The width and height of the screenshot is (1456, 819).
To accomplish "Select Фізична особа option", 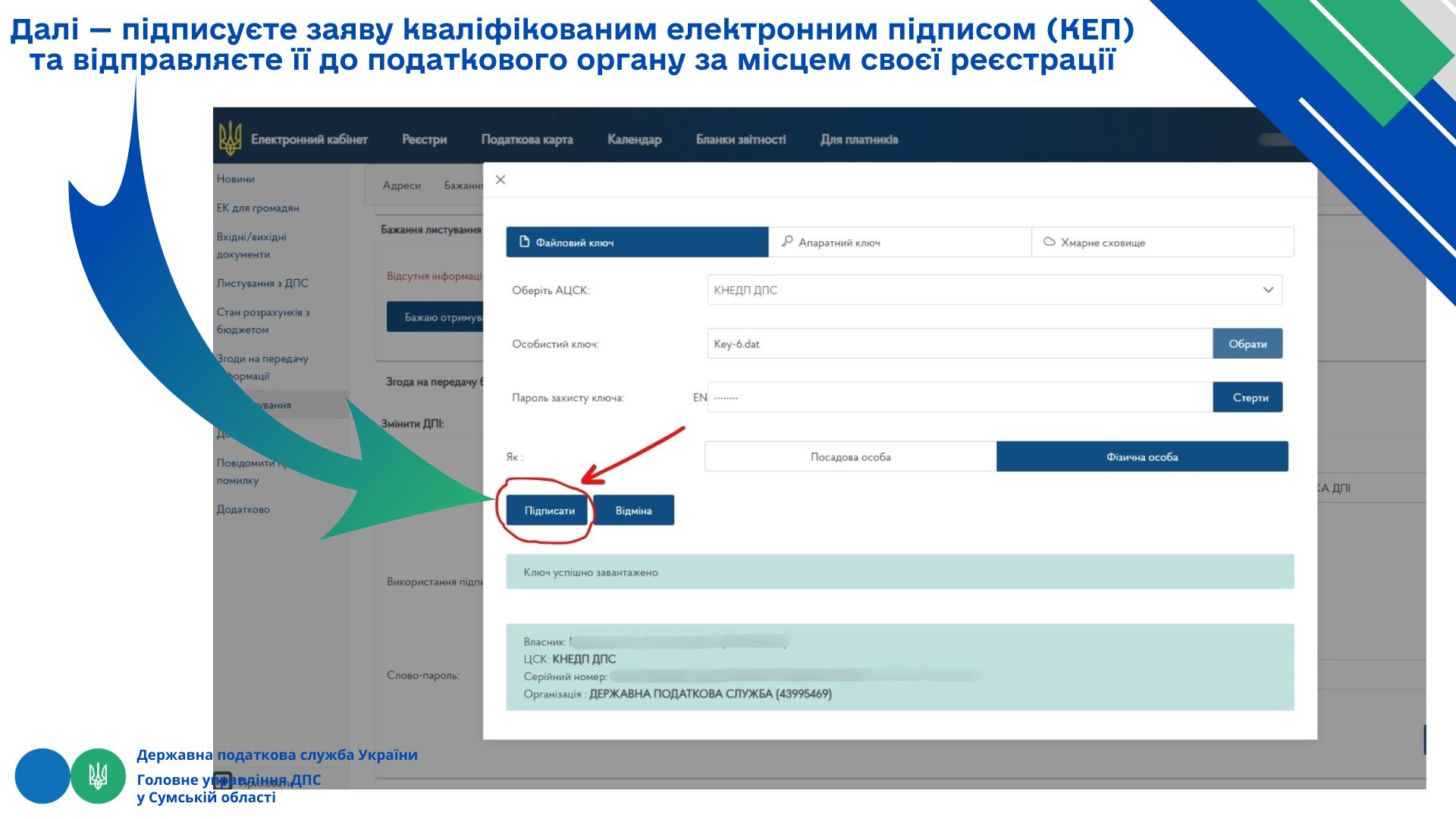I will pyautogui.click(x=1141, y=457).
